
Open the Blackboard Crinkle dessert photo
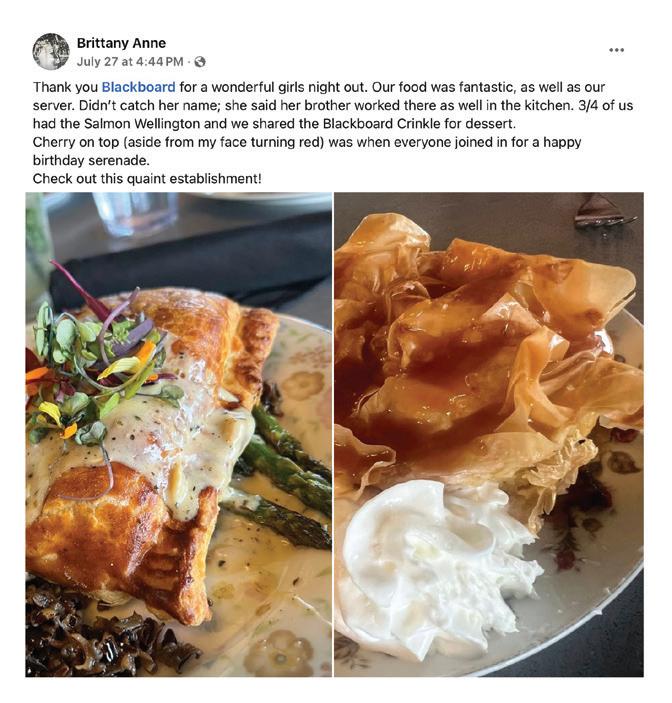(x=489, y=434)
